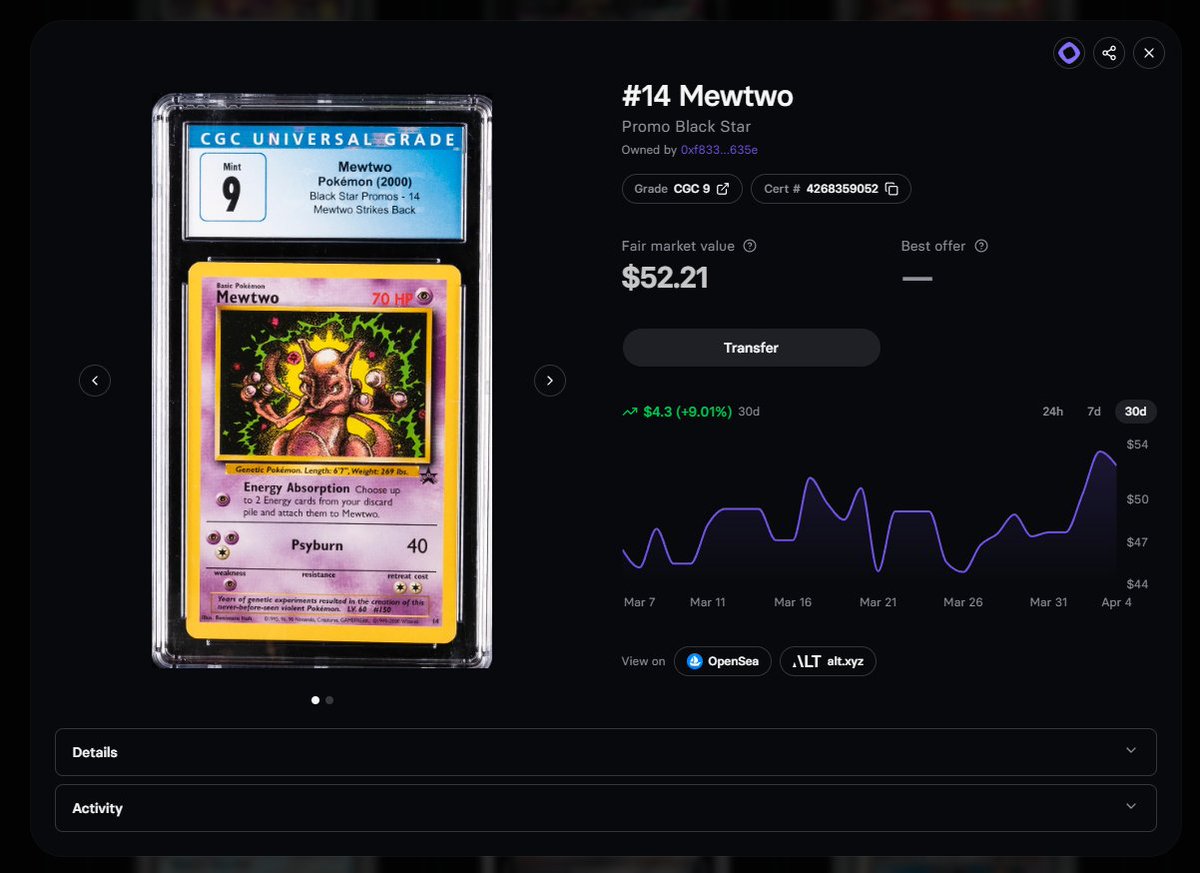Click the green $4.3 (+9.01%) change
The image size is (1200, 873).
point(688,411)
